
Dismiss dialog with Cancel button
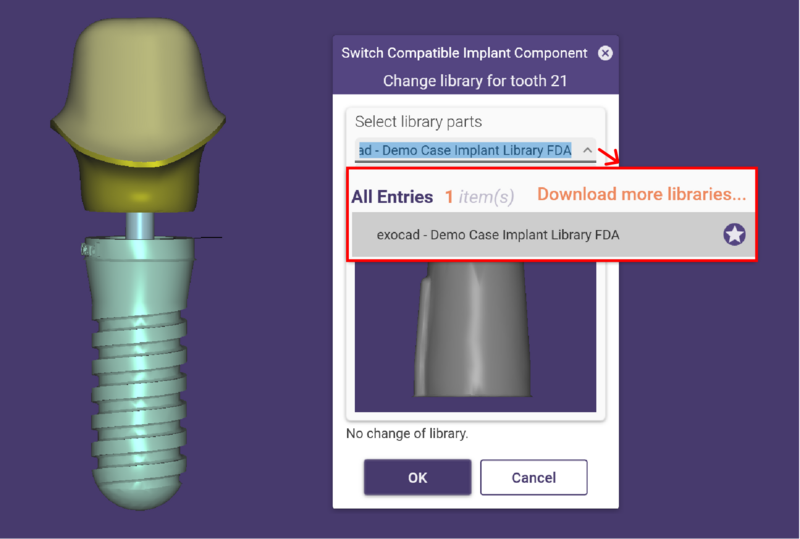tap(534, 477)
